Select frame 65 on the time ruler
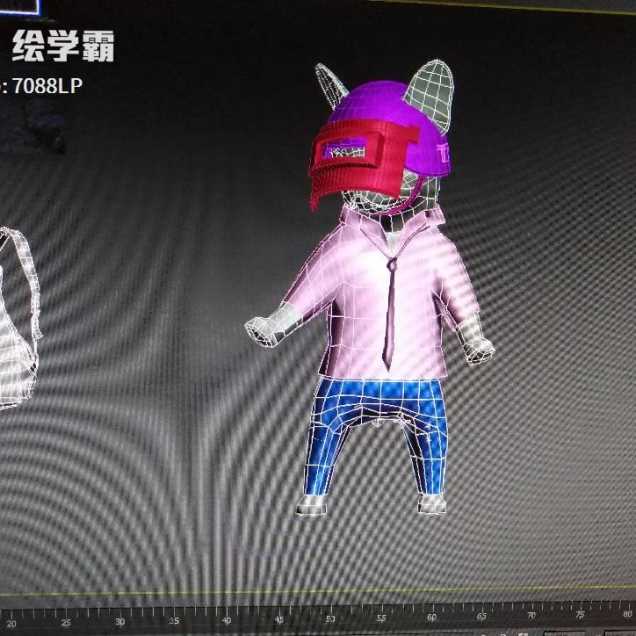636x636 pixels. (x=481, y=617)
